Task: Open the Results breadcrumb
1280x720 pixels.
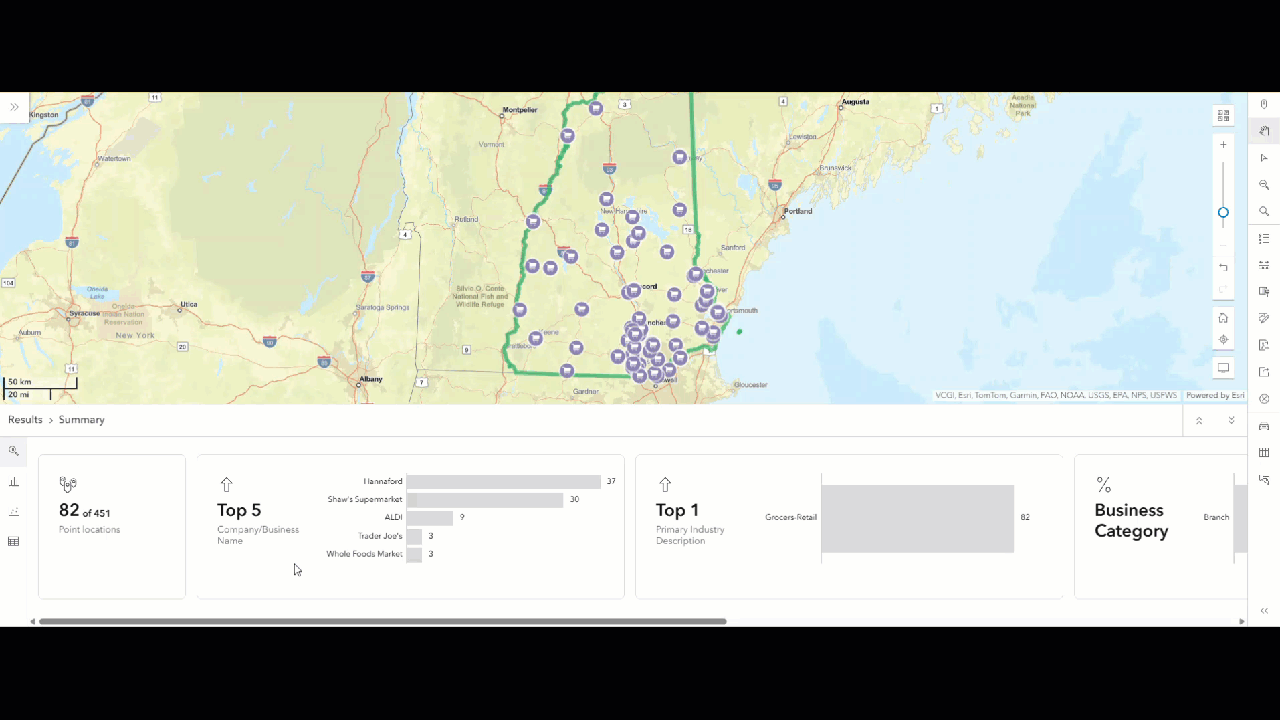Action: pos(25,419)
